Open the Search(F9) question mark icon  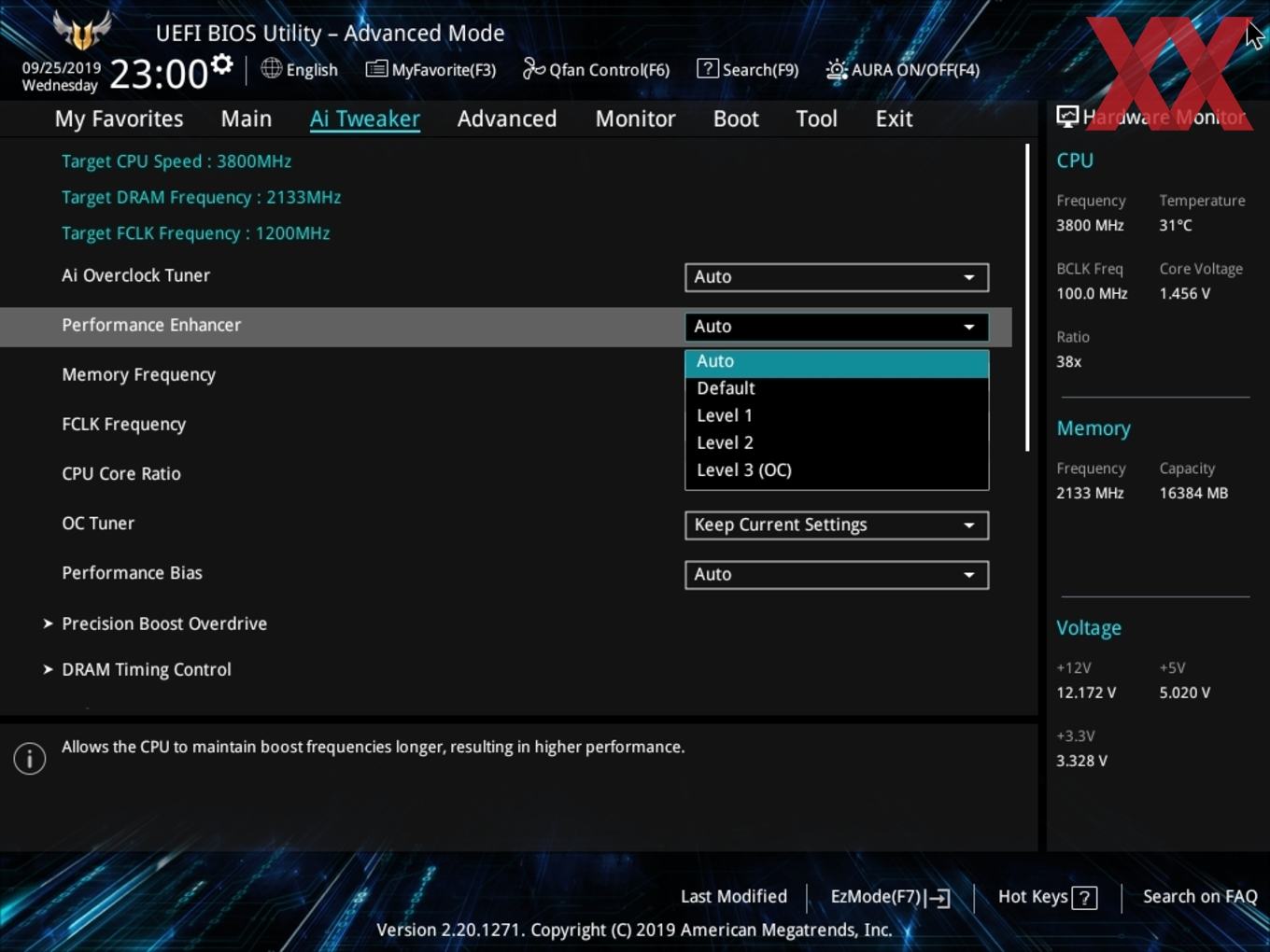point(708,68)
